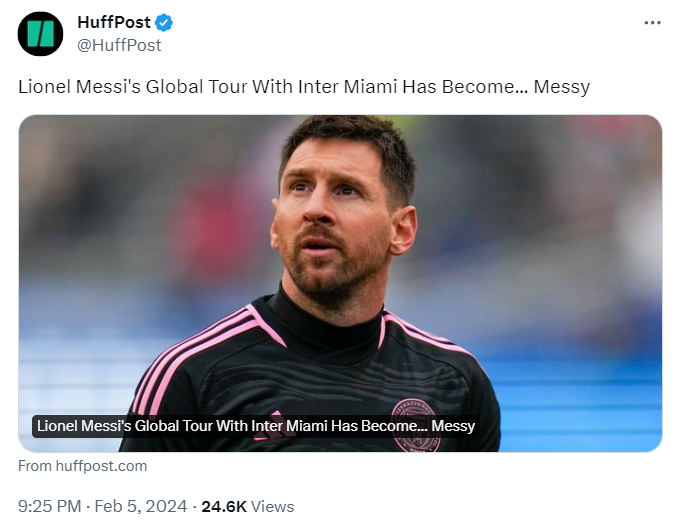Open the tweet's more options ellipsis menu
The width and height of the screenshot is (681, 522).
pos(652,23)
